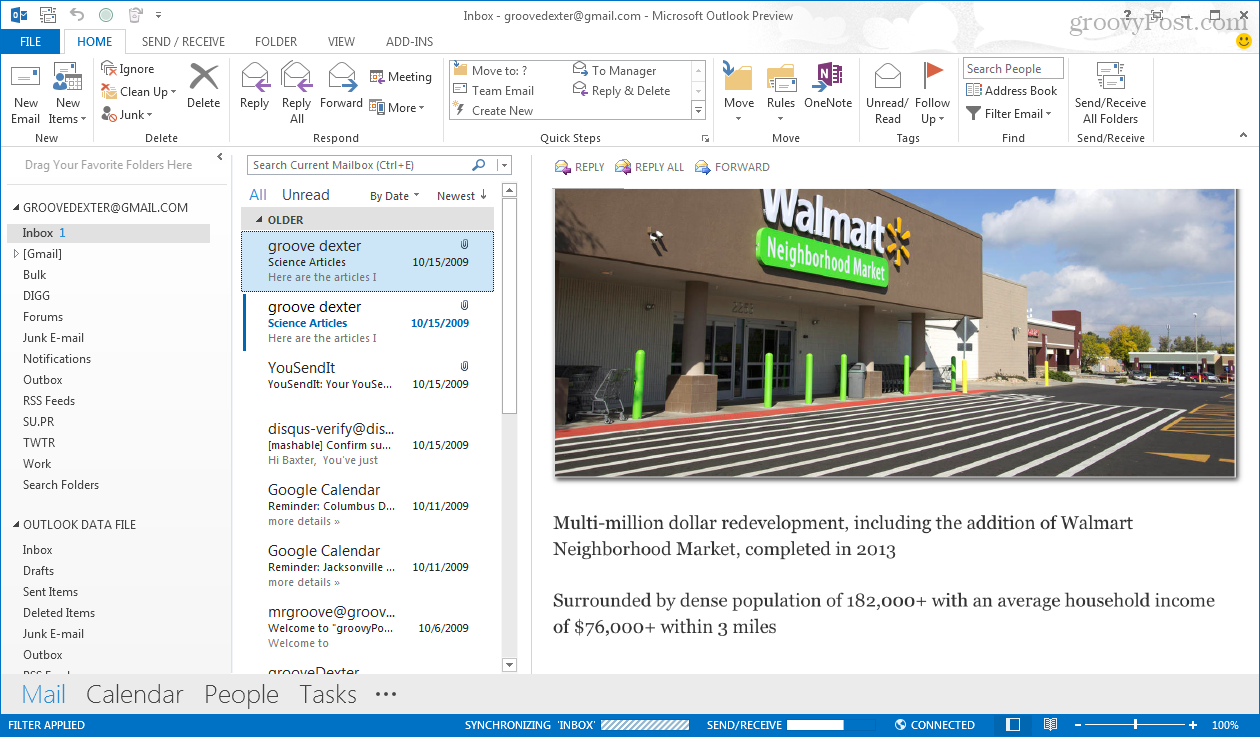Open the Filter Email dropdown

coord(1010,114)
